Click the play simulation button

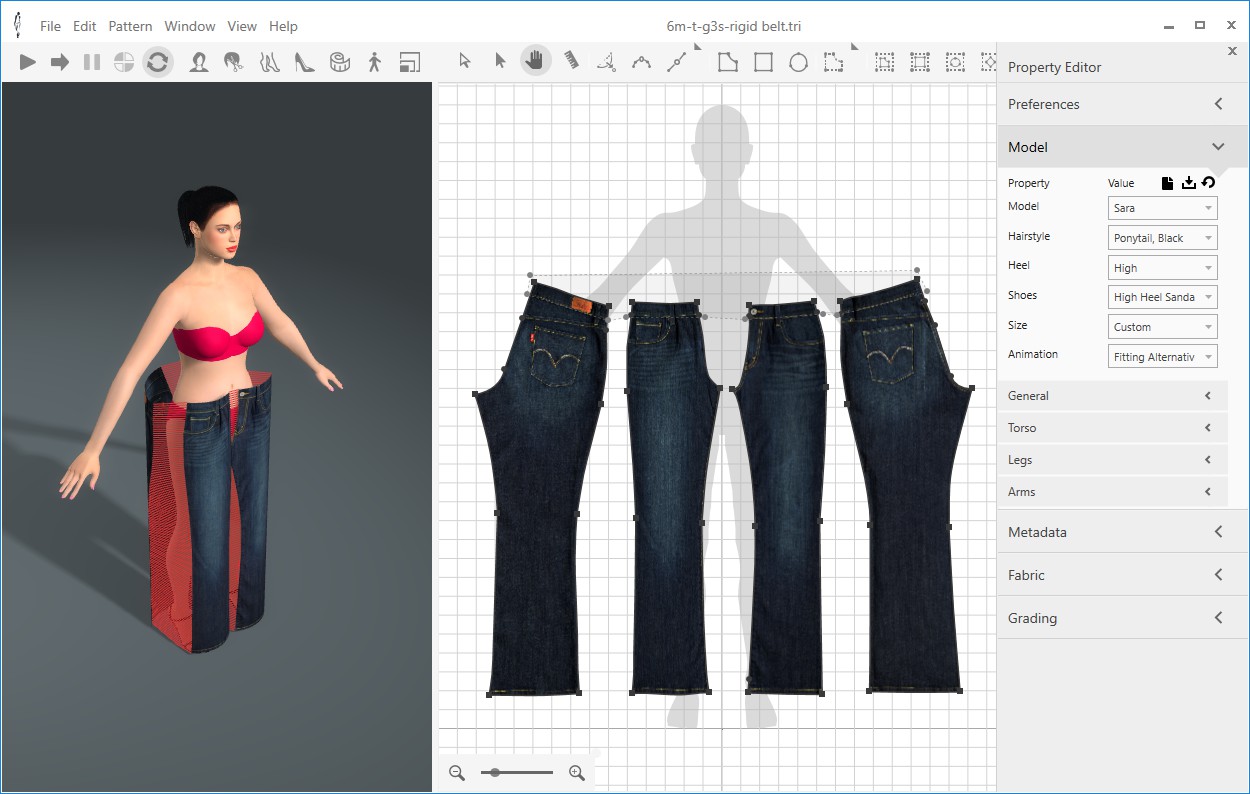28,62
